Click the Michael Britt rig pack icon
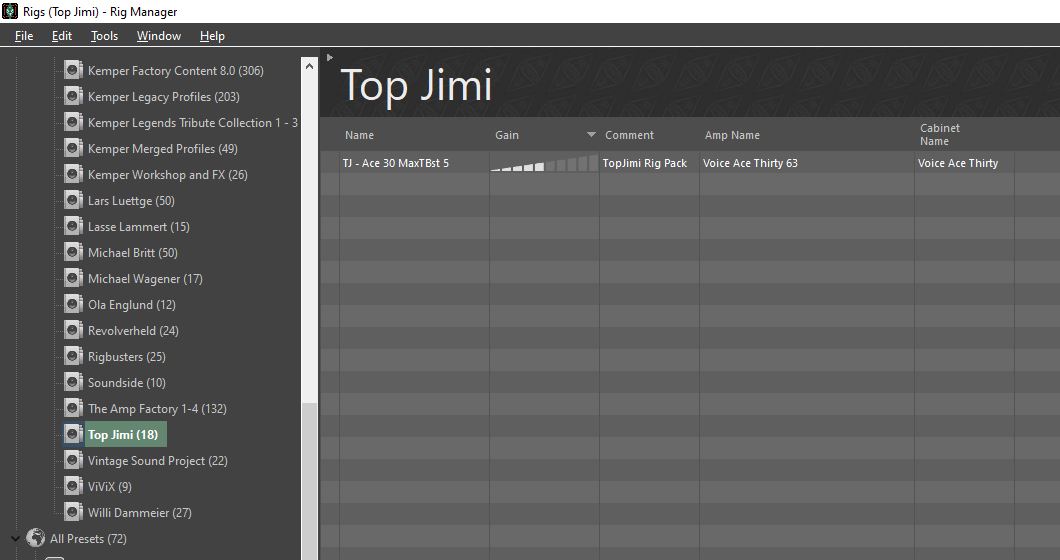Screen dimensions: 1060x560 click(73, 253)
